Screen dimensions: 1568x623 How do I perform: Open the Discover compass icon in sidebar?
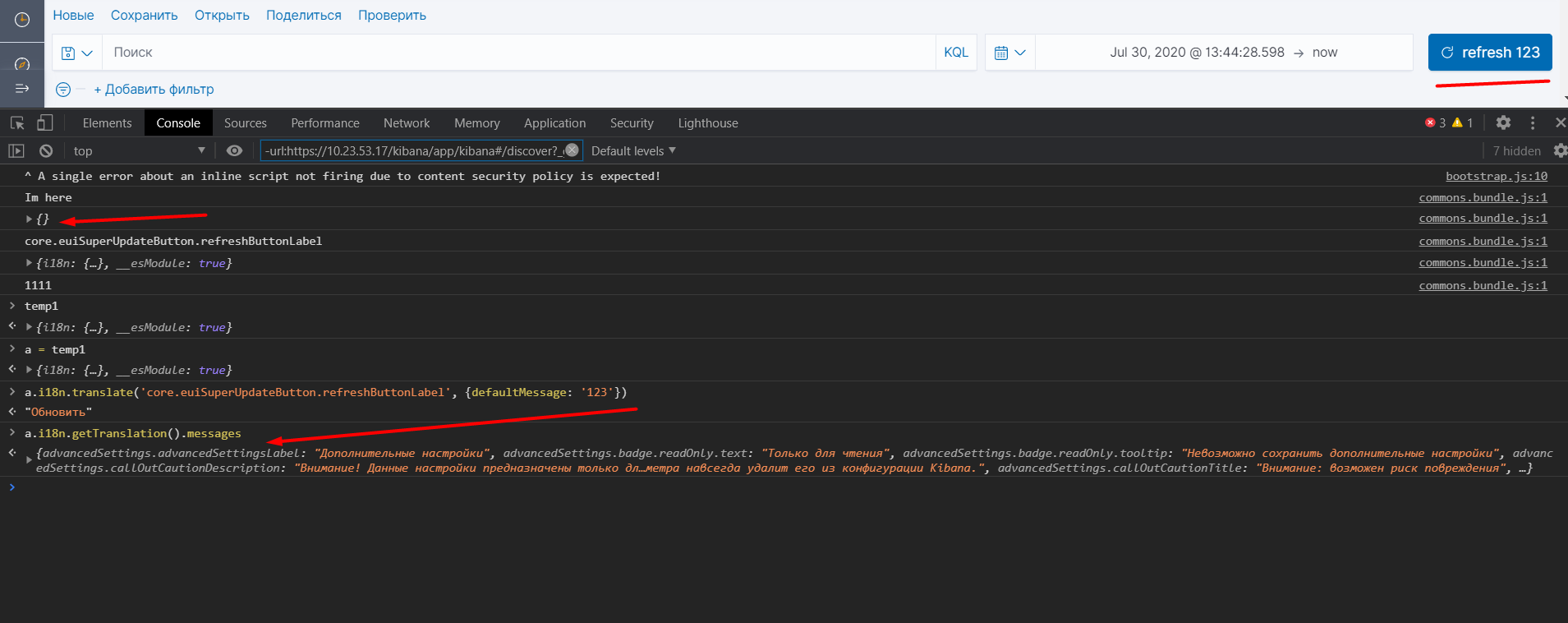click(22, 64)
